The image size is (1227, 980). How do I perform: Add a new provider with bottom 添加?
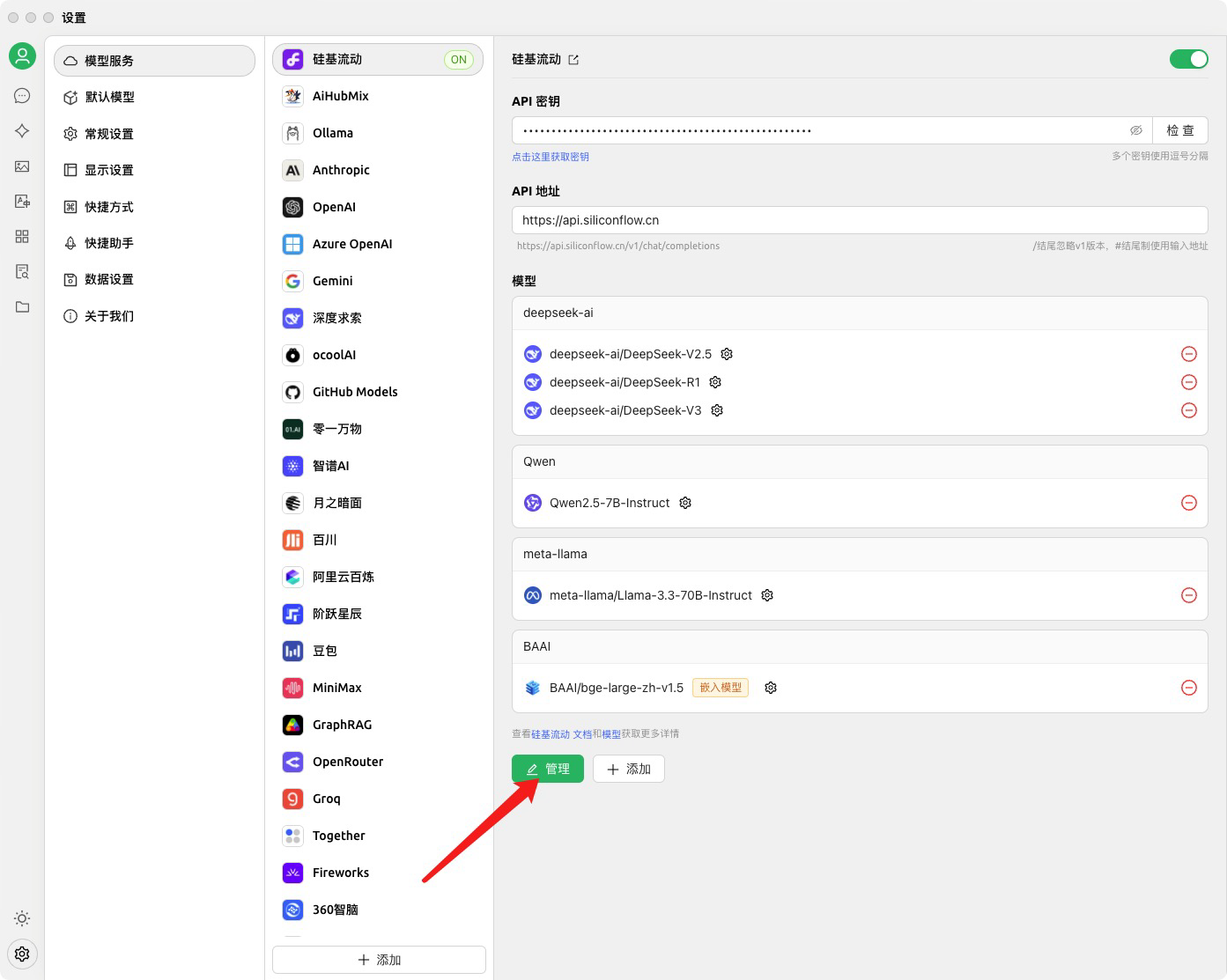pyautogui.click(x=379, y=960)
